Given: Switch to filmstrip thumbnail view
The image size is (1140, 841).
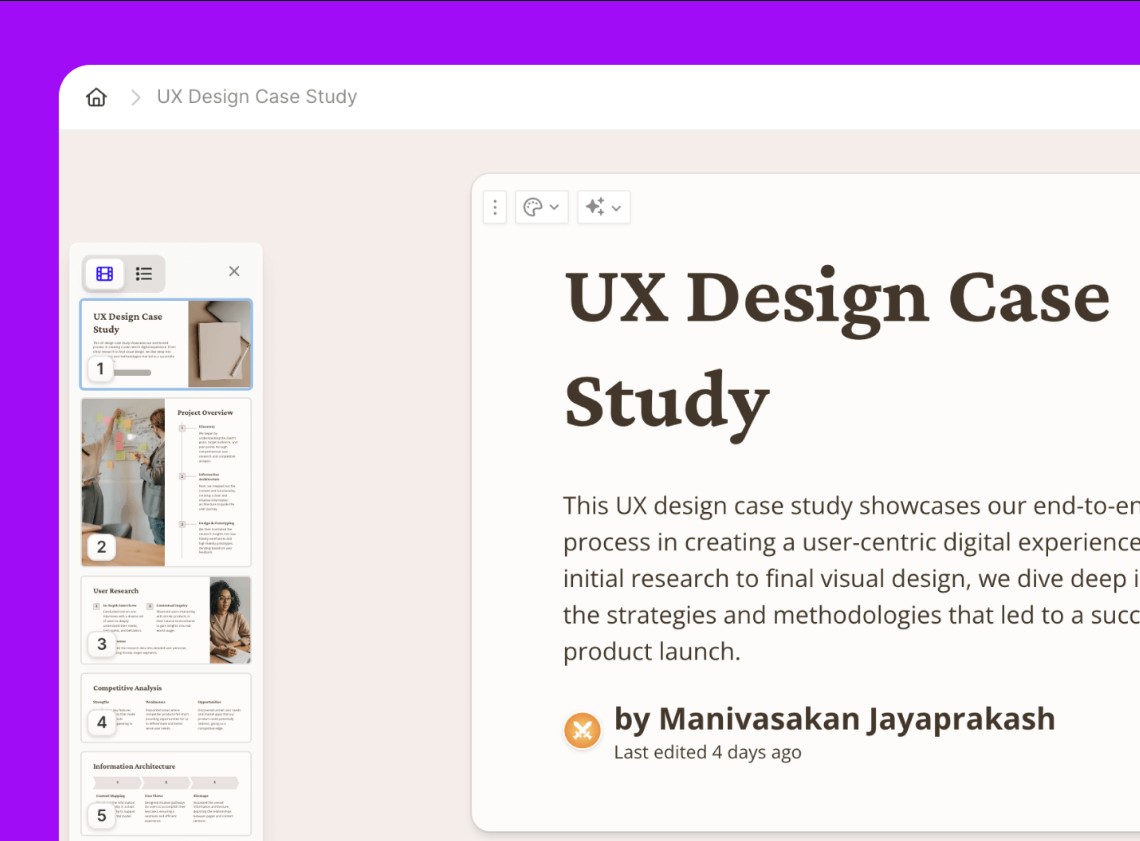Looking at the screenshot, I should (x=105, y=273).
